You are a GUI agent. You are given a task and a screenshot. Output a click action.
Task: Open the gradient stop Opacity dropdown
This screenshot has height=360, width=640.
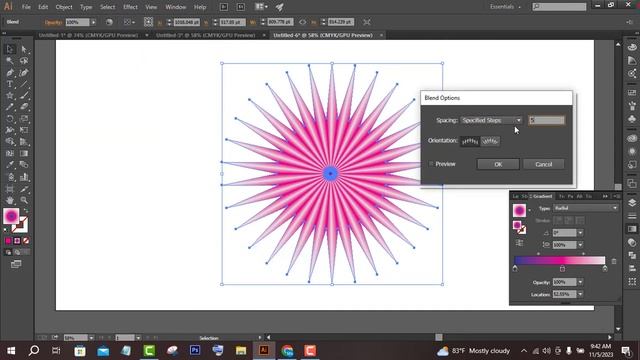coord(580,282)
